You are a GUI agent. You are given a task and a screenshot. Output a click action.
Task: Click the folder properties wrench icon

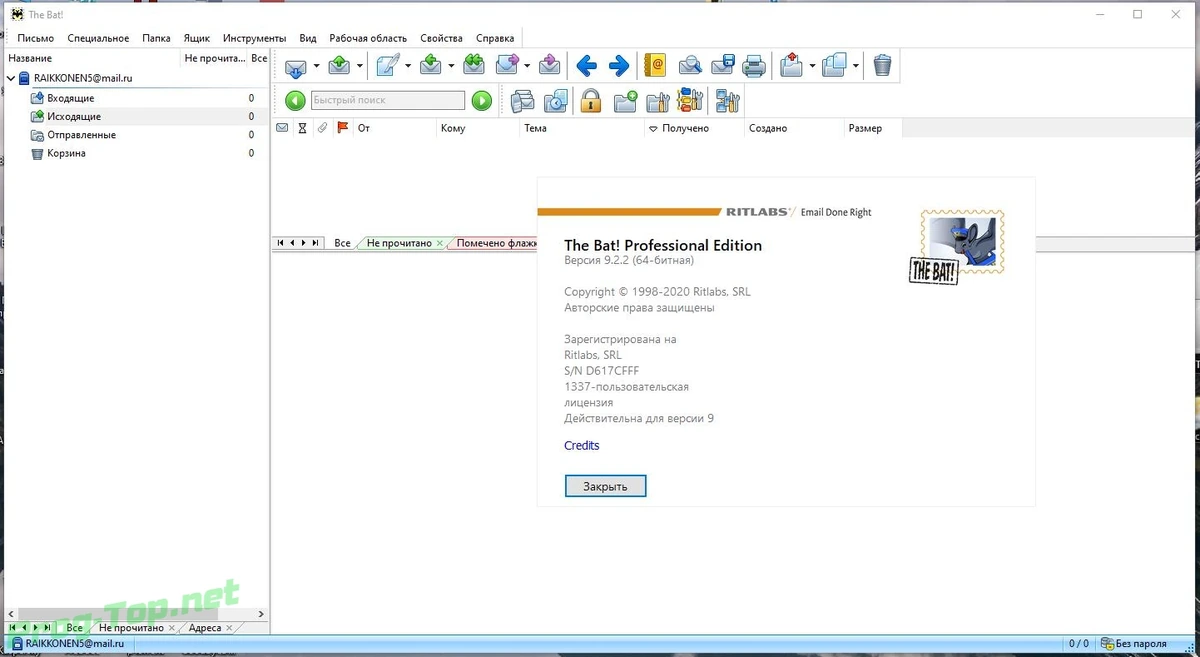(x=658, y=101)
